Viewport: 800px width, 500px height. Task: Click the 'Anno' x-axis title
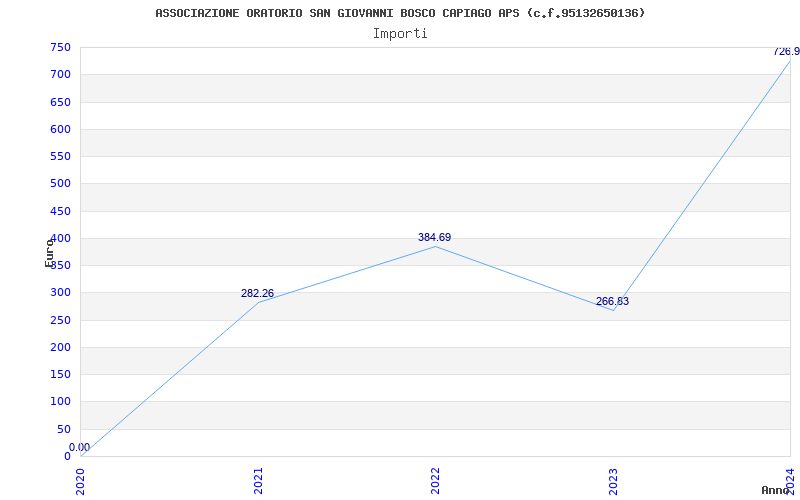[x=775, y=490]
